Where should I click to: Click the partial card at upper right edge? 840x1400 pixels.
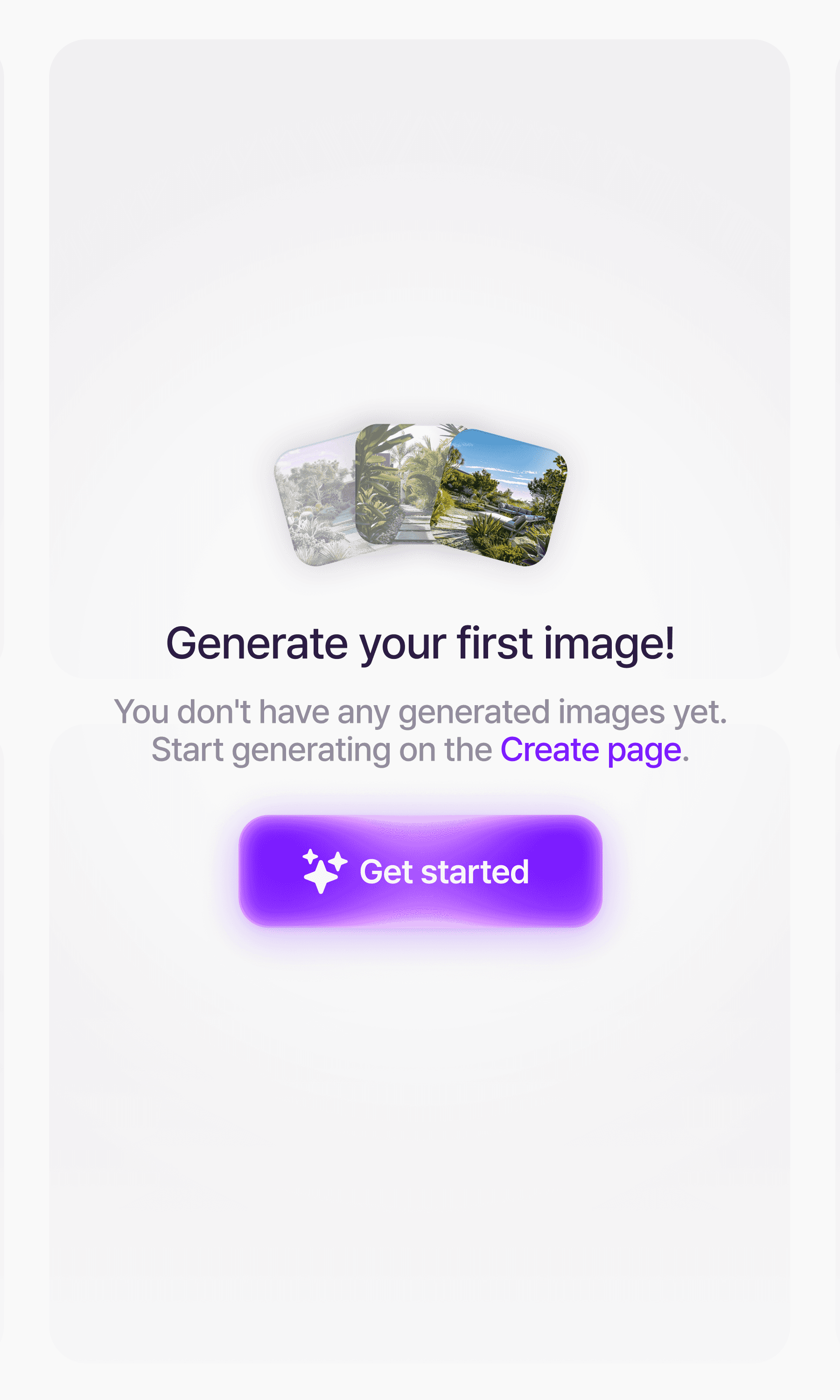(838, 359)
